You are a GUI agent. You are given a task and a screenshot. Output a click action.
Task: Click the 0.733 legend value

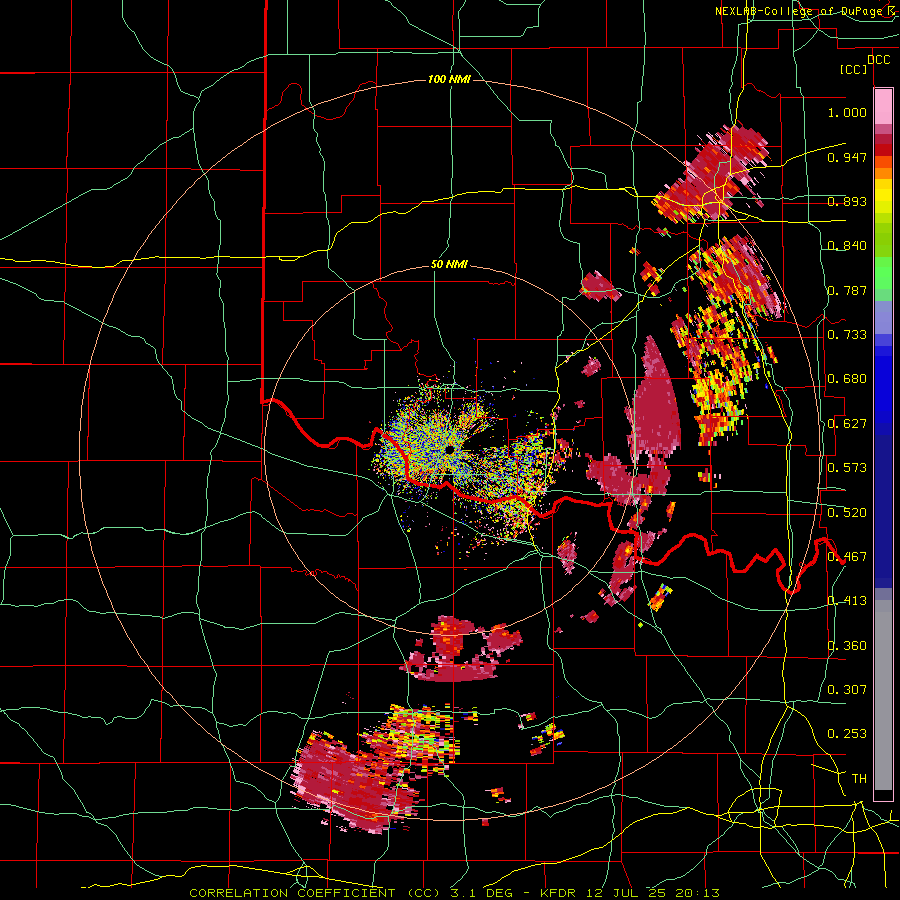[x=847, y=335]
